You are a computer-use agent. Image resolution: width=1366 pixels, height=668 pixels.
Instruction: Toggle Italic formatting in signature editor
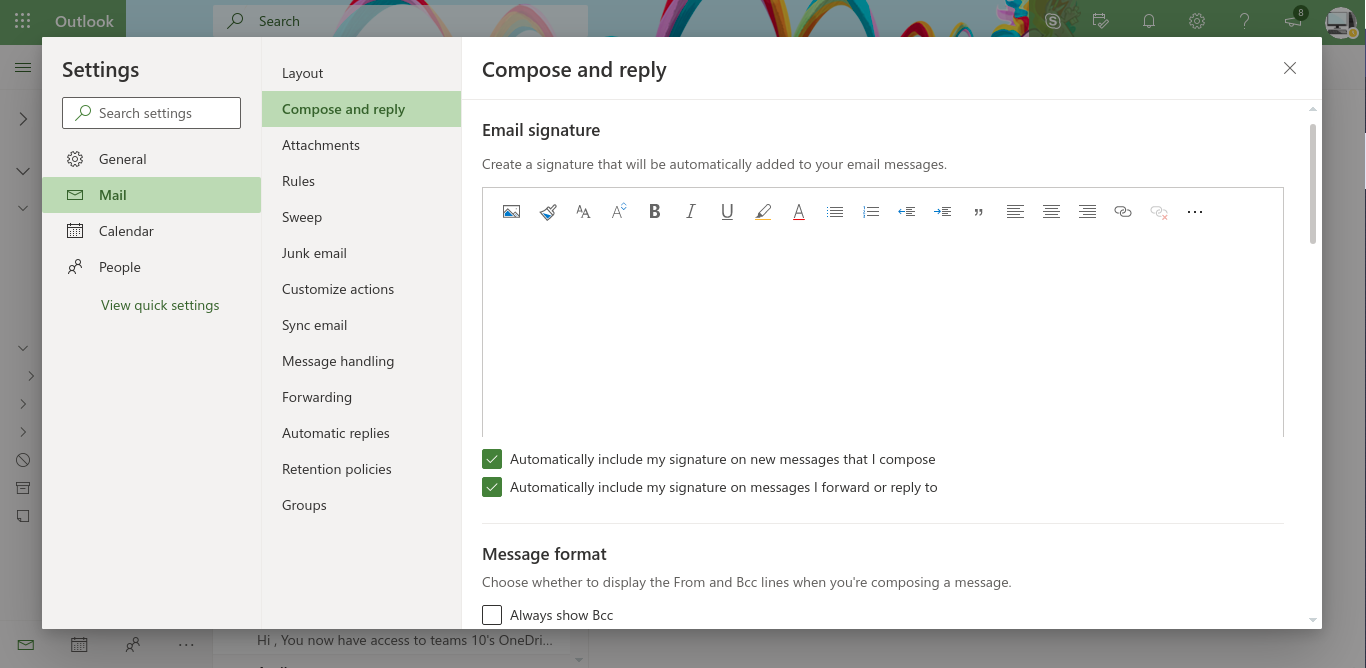(x=690, y=212)
